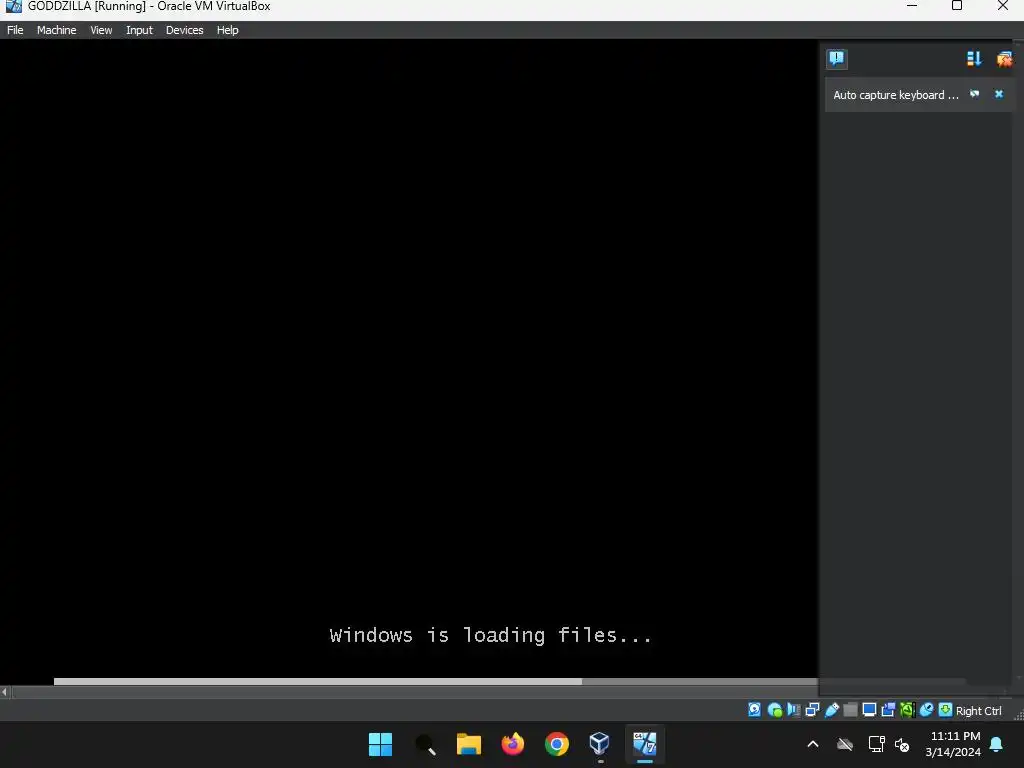Click the sort notifications icon

pyautogui.click(x=974, y=59)
